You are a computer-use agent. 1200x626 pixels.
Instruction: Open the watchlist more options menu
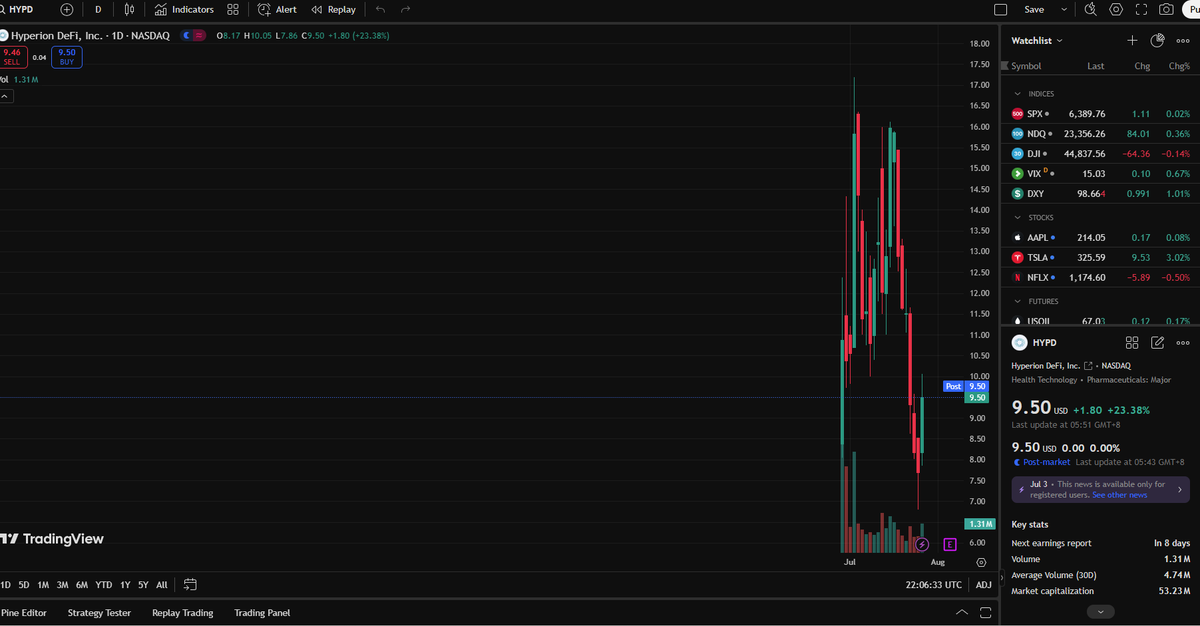(x=1183, y=40)
